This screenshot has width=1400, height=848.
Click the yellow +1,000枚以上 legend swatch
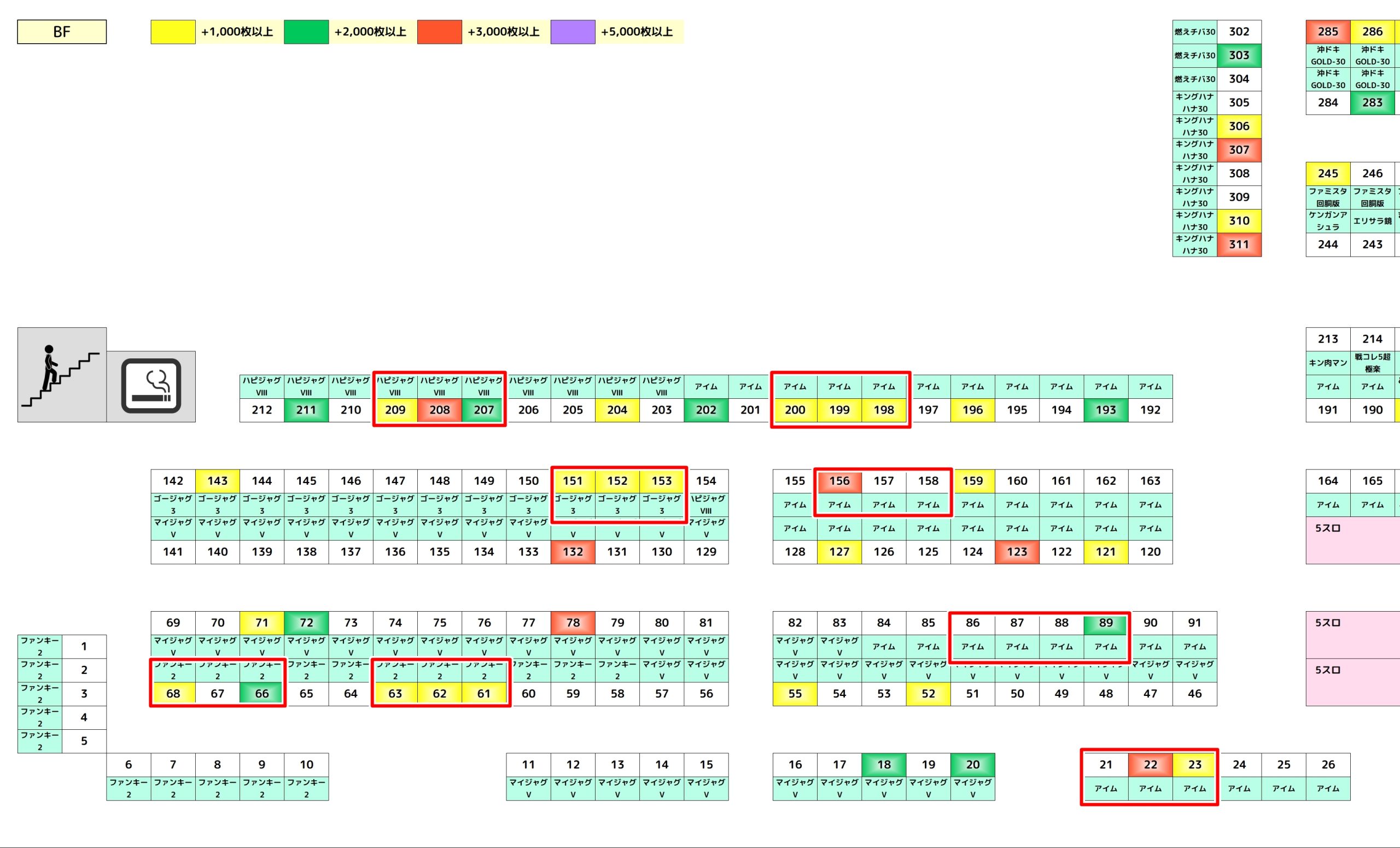tap(173, 32)
